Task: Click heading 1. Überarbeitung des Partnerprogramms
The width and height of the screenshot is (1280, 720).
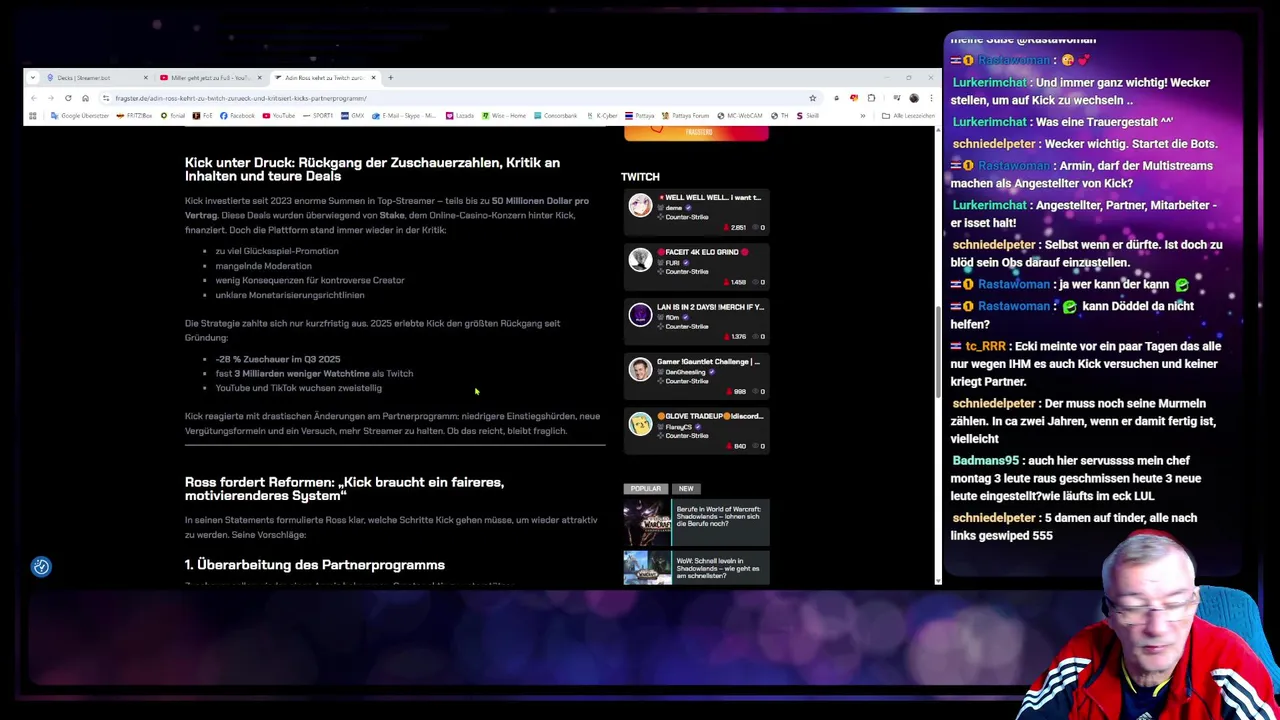Action: [x=315, y=565]
